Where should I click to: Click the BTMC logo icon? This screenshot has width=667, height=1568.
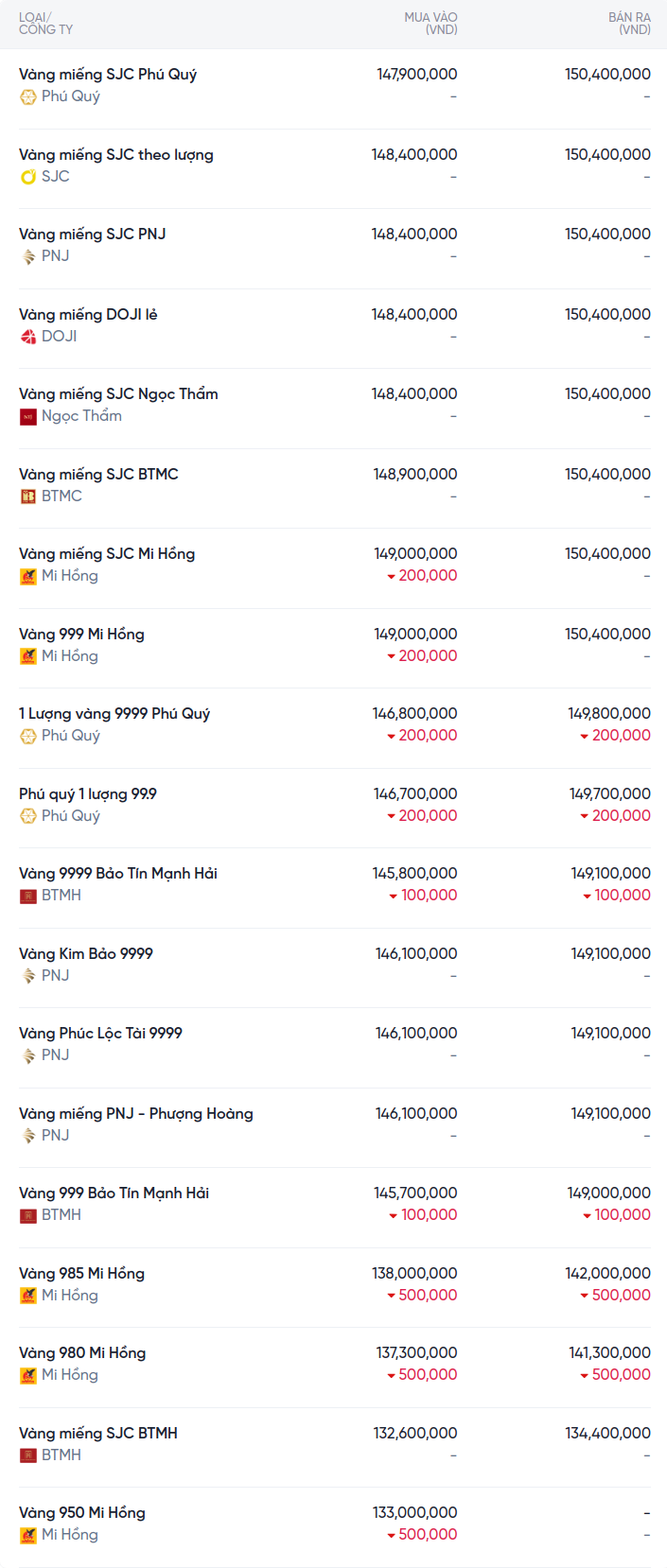(28, 497)
